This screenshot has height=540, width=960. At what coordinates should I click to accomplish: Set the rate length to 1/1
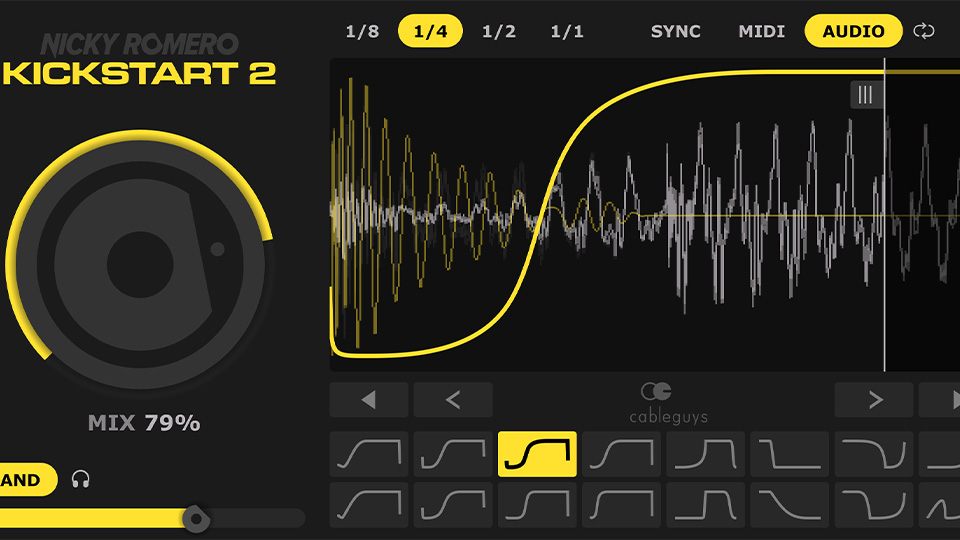tap(567, 31)
